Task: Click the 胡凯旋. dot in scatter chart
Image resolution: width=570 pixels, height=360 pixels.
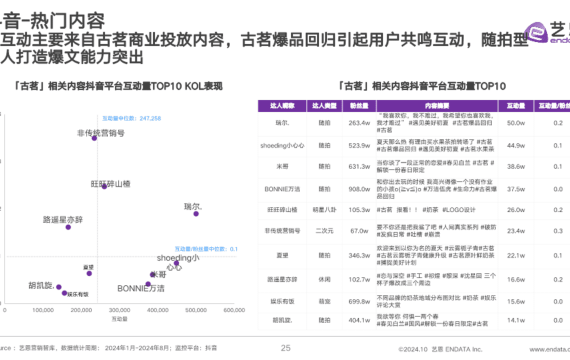Action: [x=59, y=287]
